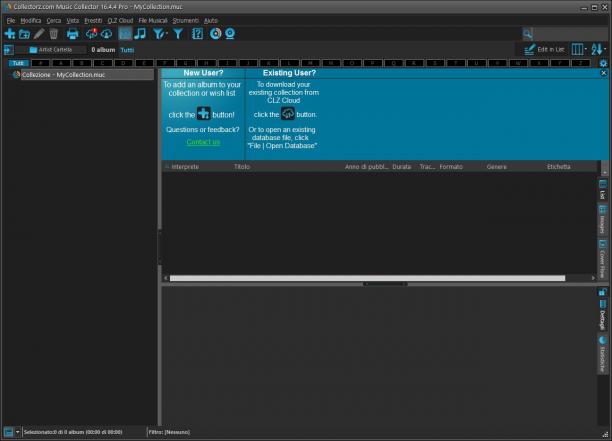Open the Strumenti menu
612x441 pixels.
(x=185, y=20)
